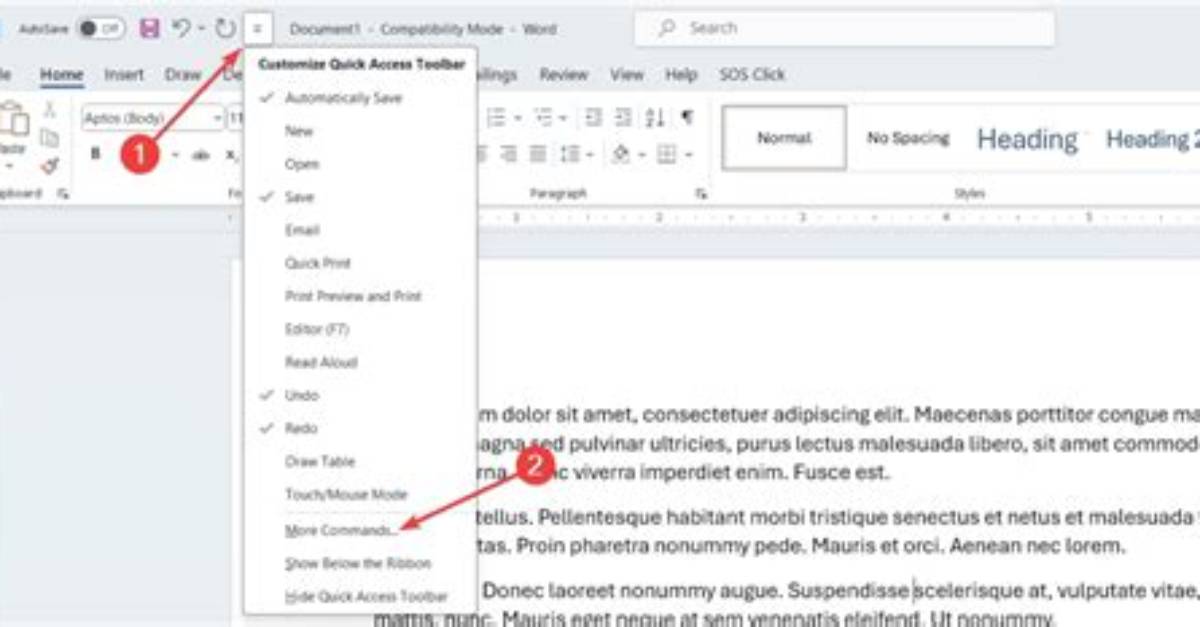Click the Multilevel List icon
This screenshot has width=1200, height=627.
click(x=544, y=118)
